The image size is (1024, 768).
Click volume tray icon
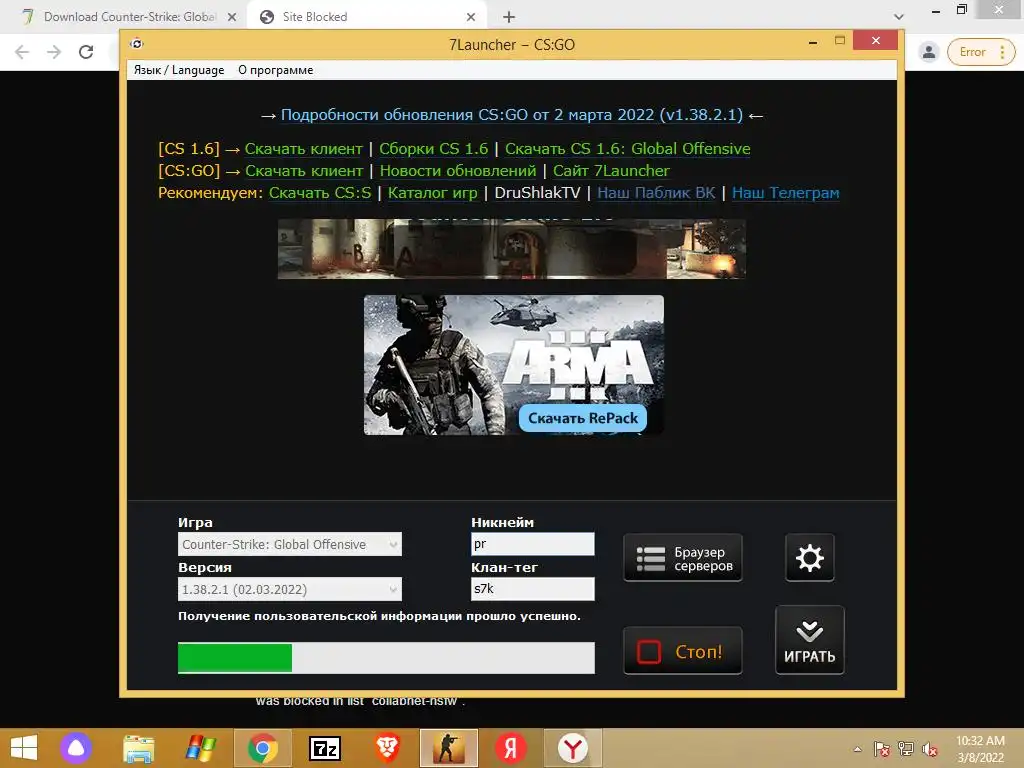(930, 749)
